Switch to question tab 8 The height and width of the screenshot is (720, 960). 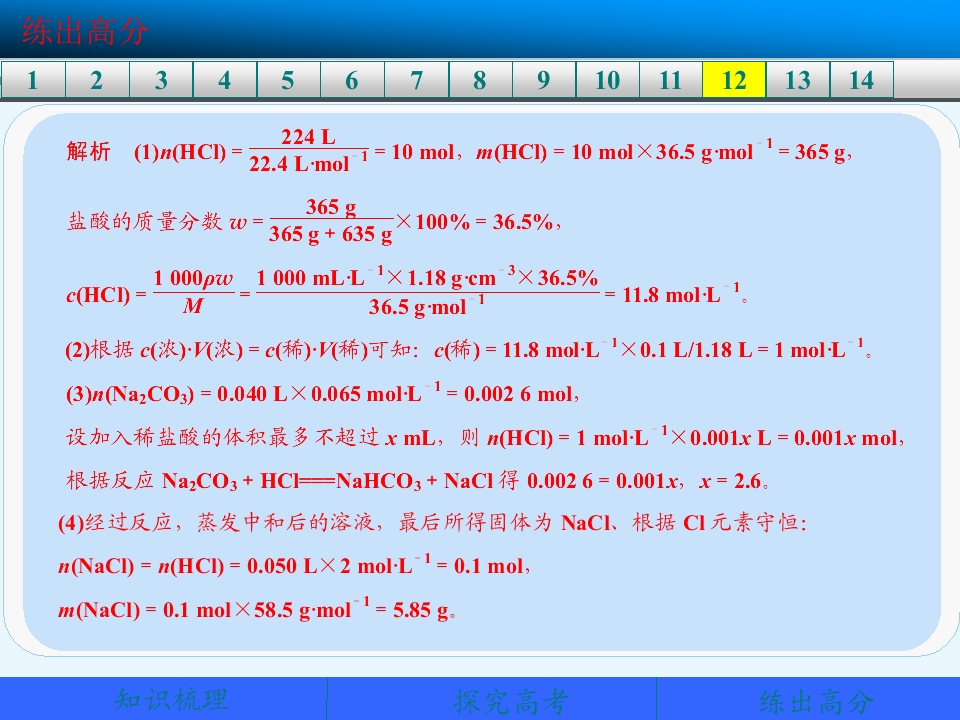480,80
